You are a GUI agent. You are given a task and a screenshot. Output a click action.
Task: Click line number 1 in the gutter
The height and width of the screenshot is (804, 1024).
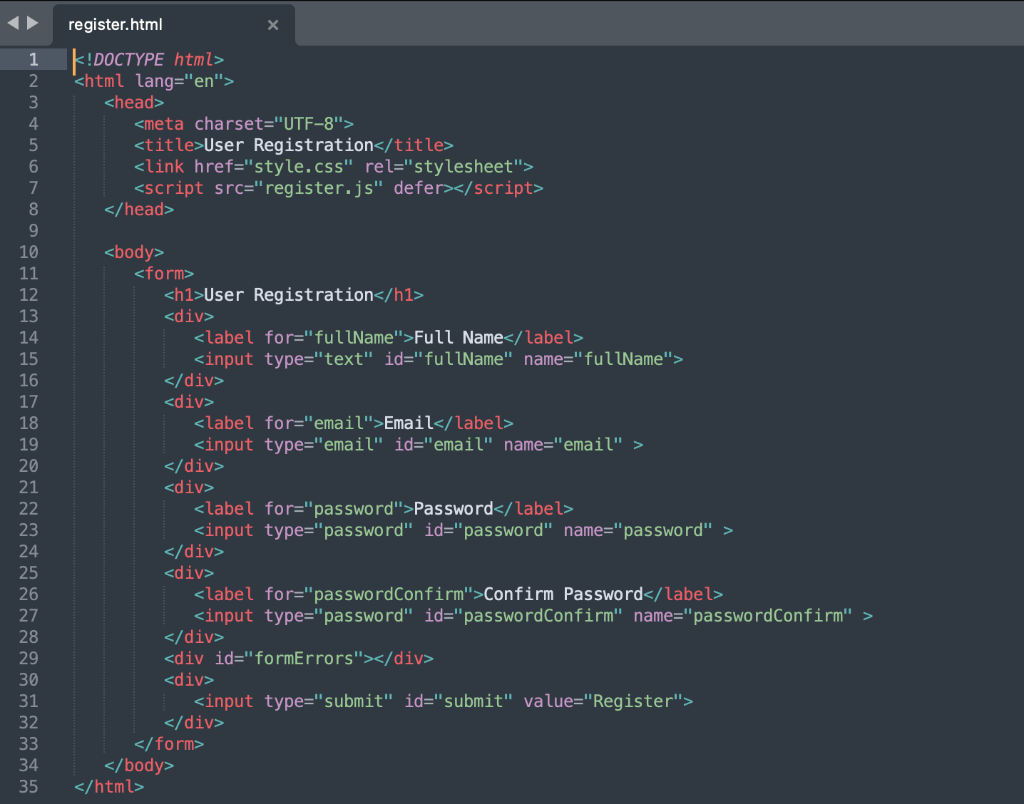point(33,60)
